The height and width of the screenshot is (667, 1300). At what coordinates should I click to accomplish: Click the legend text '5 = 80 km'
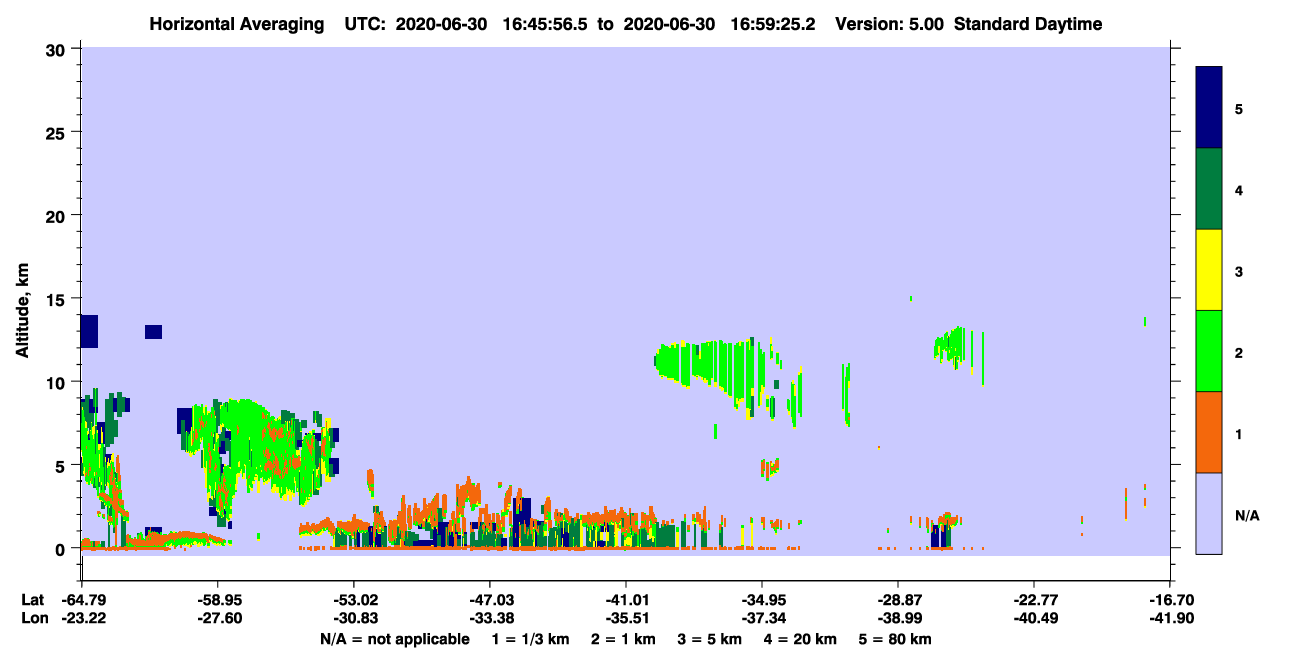895,639
